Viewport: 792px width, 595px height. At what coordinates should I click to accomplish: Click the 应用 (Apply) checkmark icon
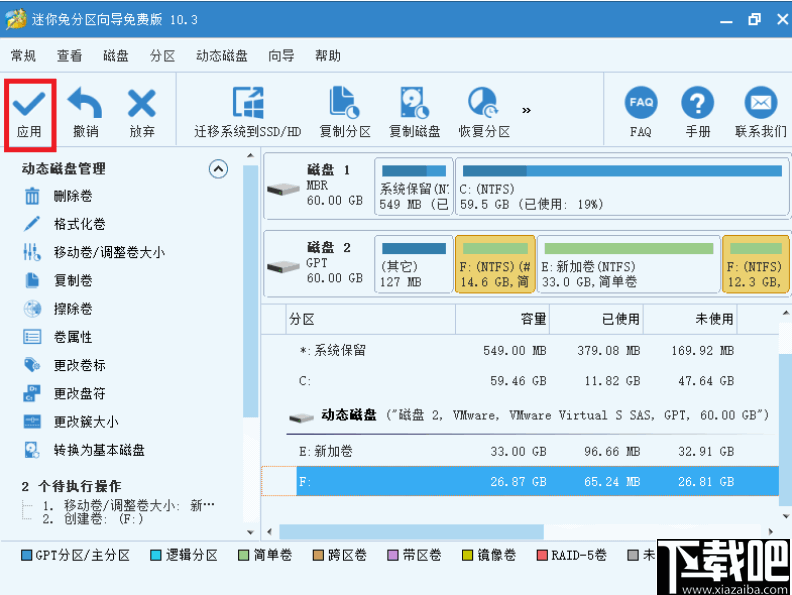tap(29, 103)
